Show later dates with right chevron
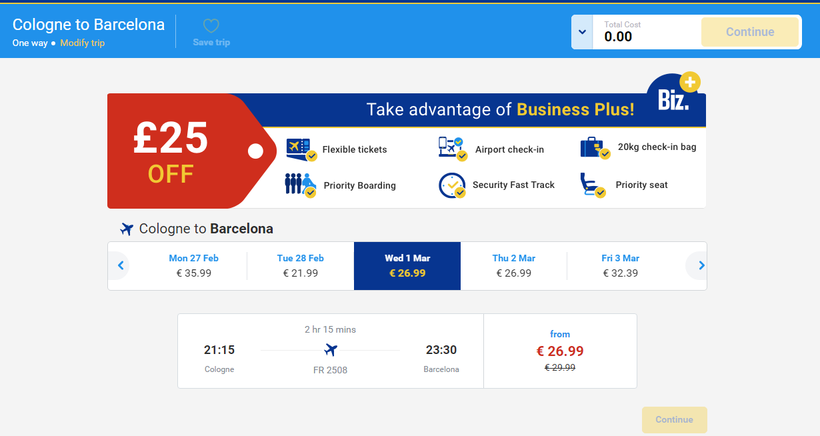Viewport: 820px width, 436px height. [701, 266]
